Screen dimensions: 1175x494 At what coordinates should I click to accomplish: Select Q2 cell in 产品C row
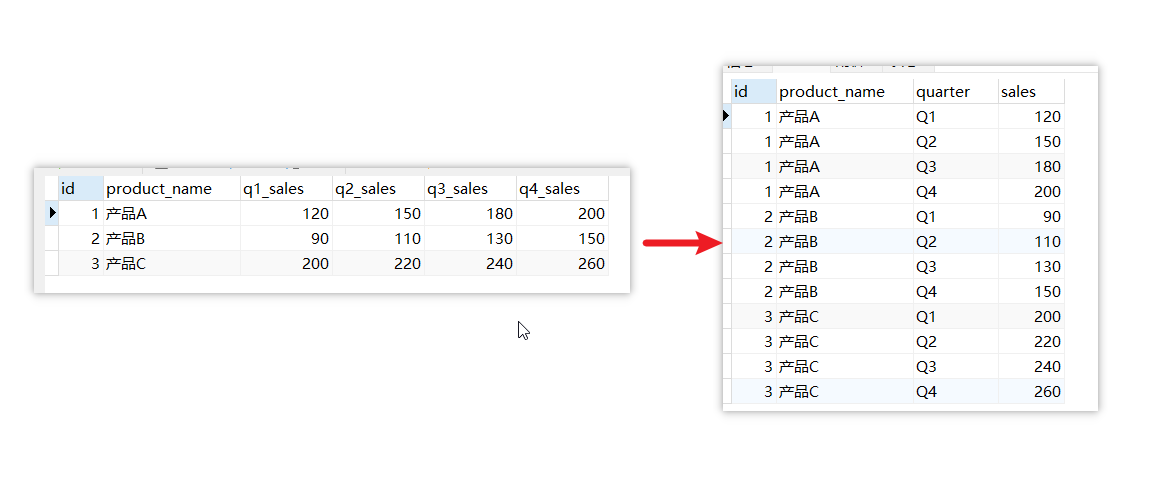point(955,342)
